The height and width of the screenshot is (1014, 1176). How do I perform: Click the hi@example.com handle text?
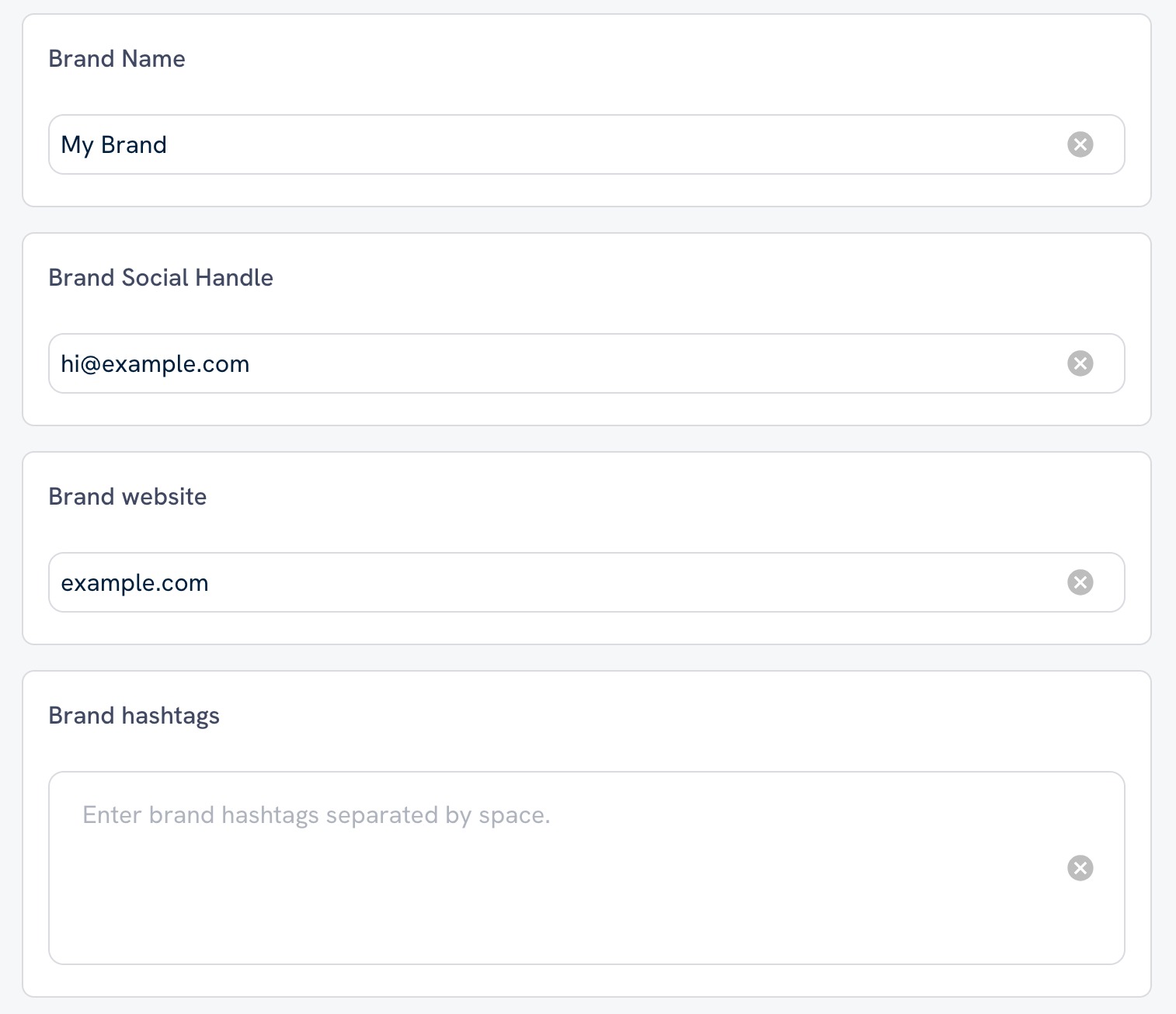[x=155, y=363]
